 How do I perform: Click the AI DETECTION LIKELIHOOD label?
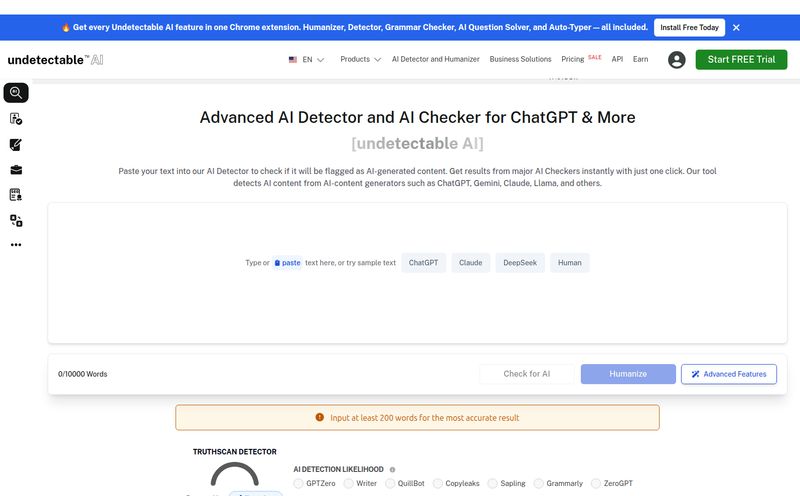point(338,469)
